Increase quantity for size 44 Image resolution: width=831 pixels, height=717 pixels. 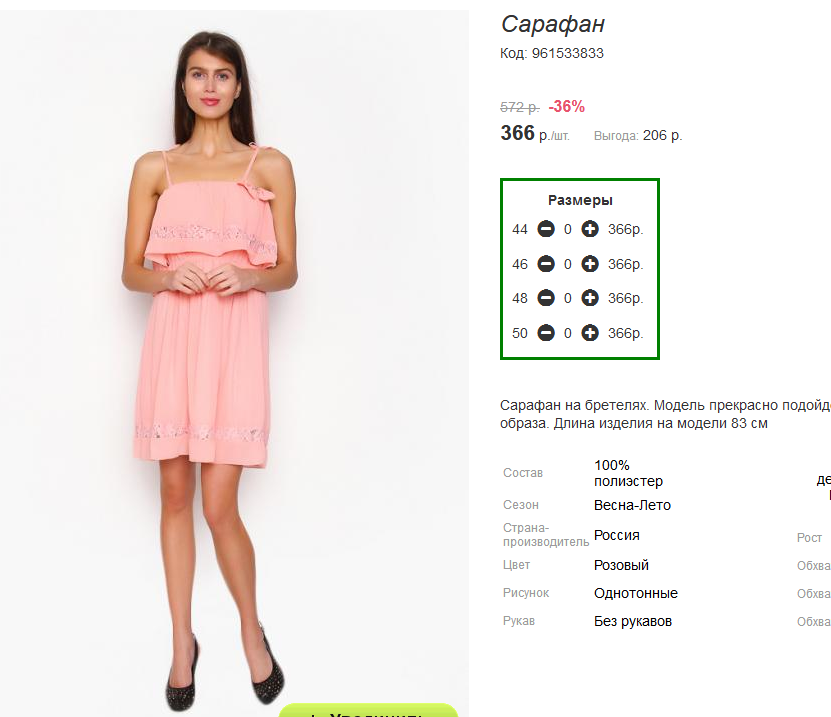(x=589, y=229)
